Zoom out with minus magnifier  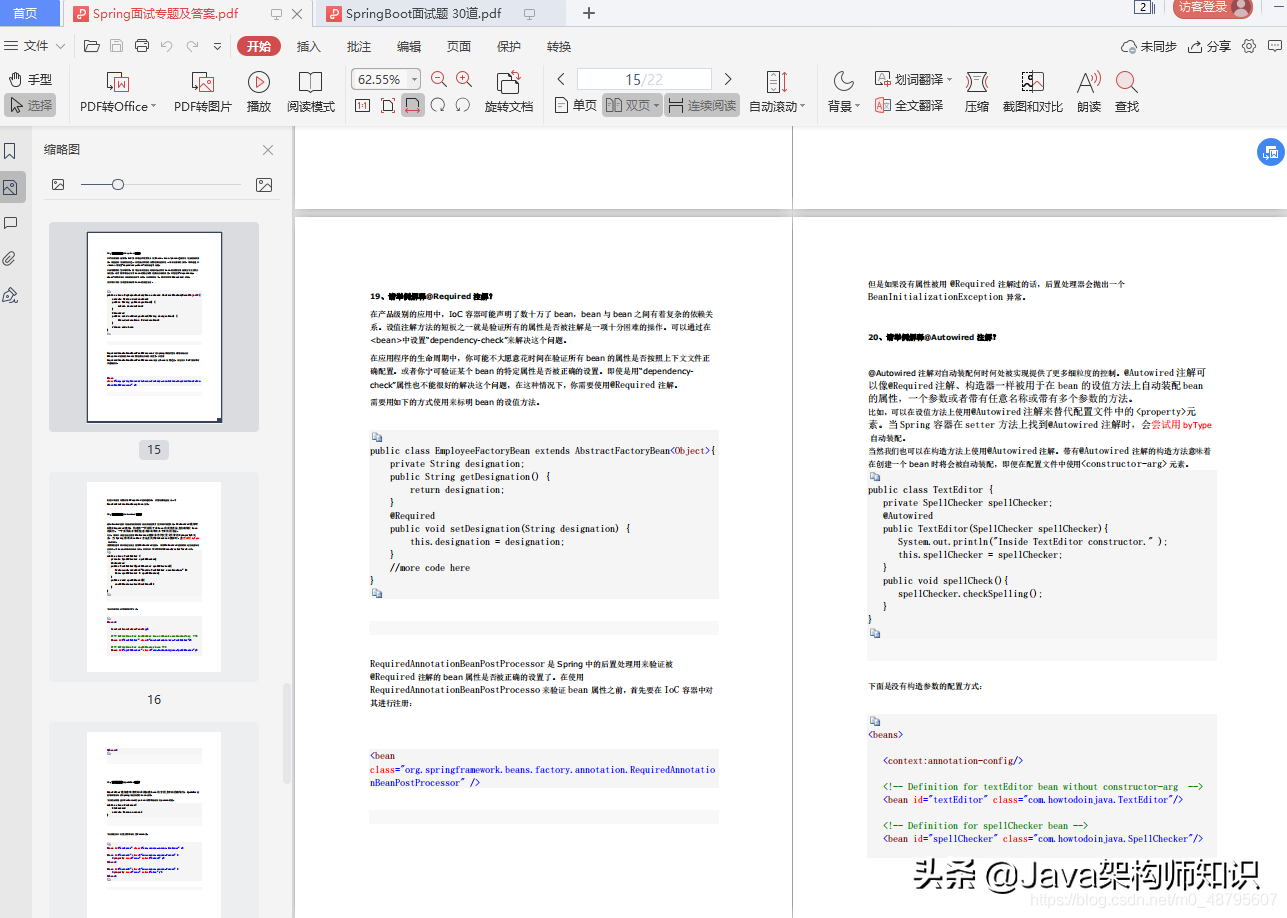point(439,79)
